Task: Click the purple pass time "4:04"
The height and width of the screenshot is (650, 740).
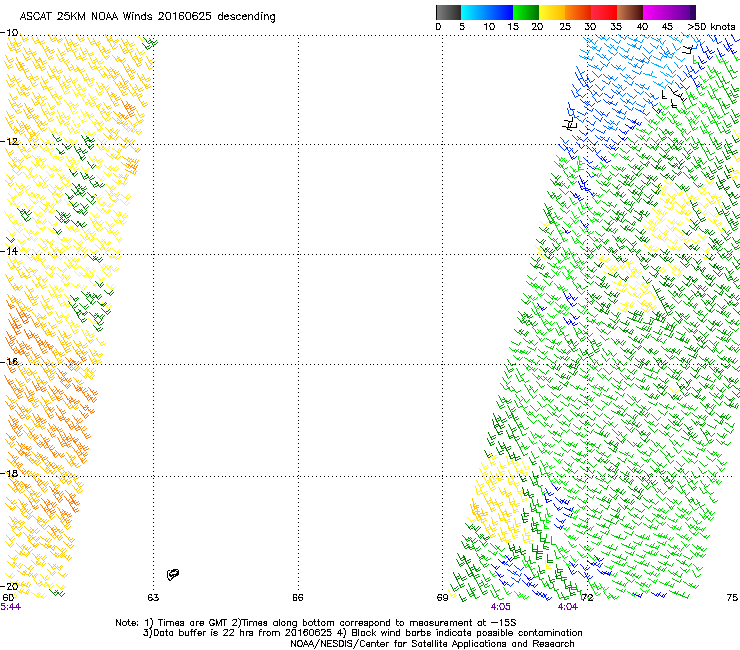Action: point(567,606)
